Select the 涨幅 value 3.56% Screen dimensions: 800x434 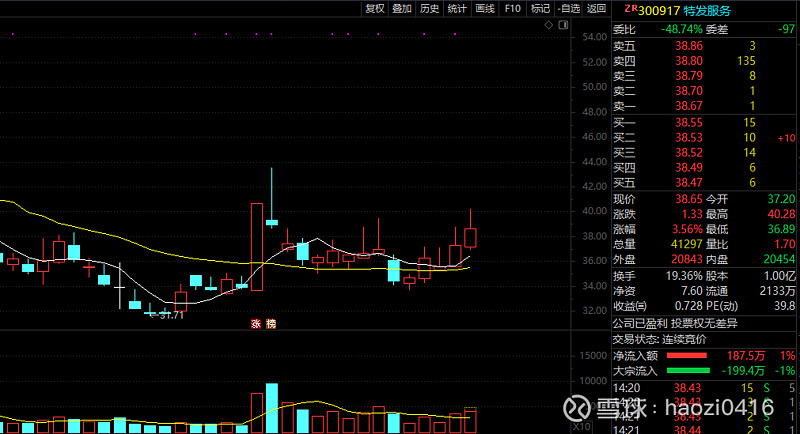click(x=687, y=229)
